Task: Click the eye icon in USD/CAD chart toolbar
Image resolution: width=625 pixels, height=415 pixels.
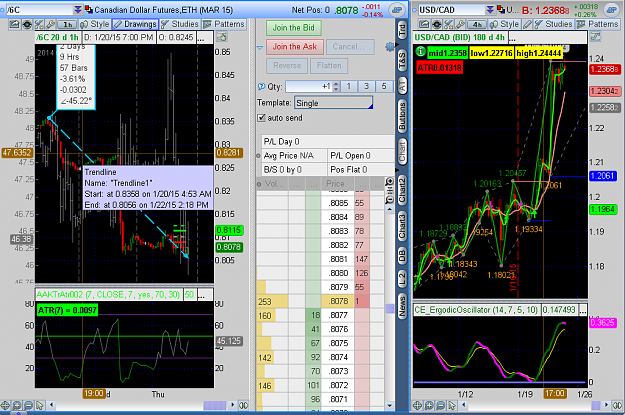Action: (x=436, y=24)
